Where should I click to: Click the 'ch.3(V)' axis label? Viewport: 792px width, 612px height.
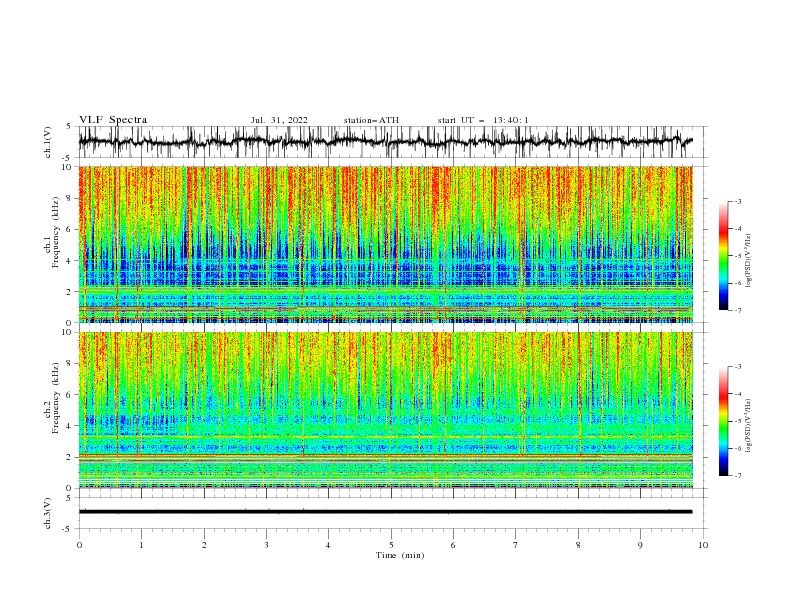pyautogui.click(x=48, y=513)
